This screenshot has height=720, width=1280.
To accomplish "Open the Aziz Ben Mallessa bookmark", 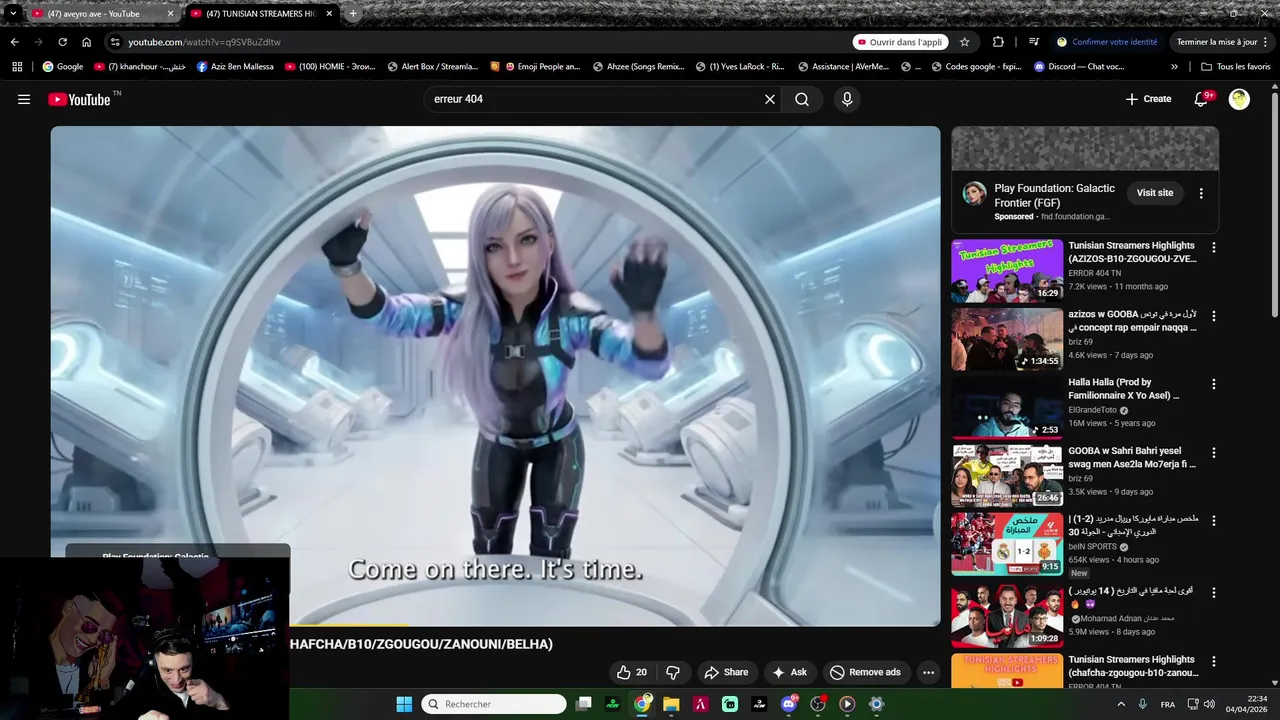I will (235, 67).
